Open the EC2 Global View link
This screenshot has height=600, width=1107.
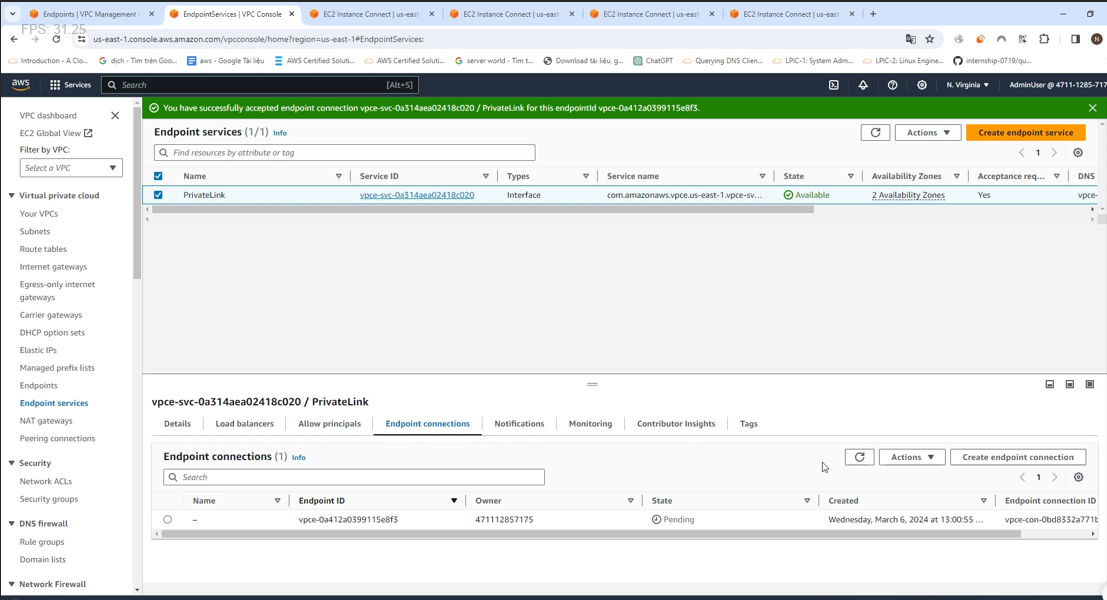click(x=56, y=133)
